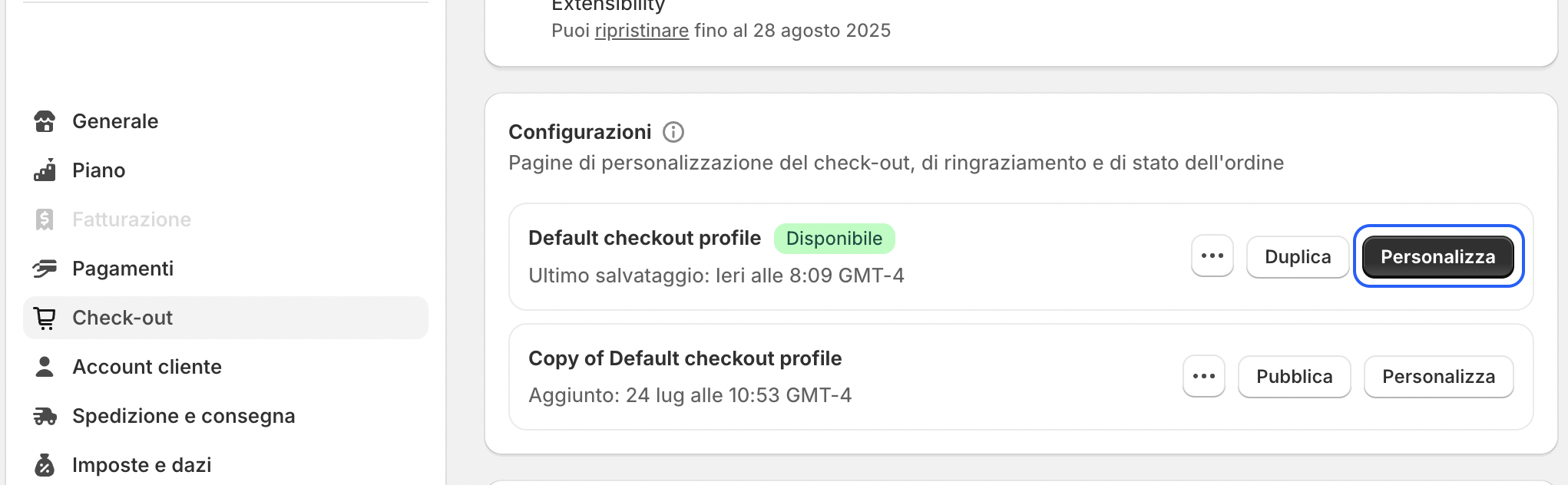Screen dimensions: 1568x485
Task: Follow the ripristinare link
Action: pos(642,31)
